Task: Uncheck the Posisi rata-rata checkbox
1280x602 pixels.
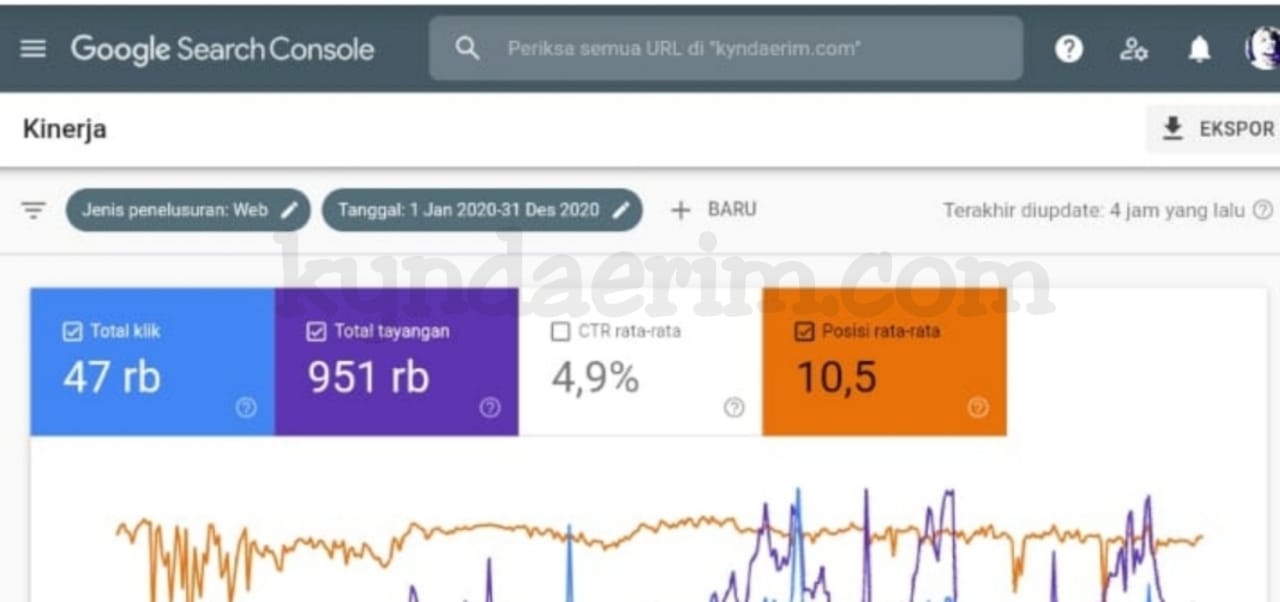Action: (x=804, y=332)
